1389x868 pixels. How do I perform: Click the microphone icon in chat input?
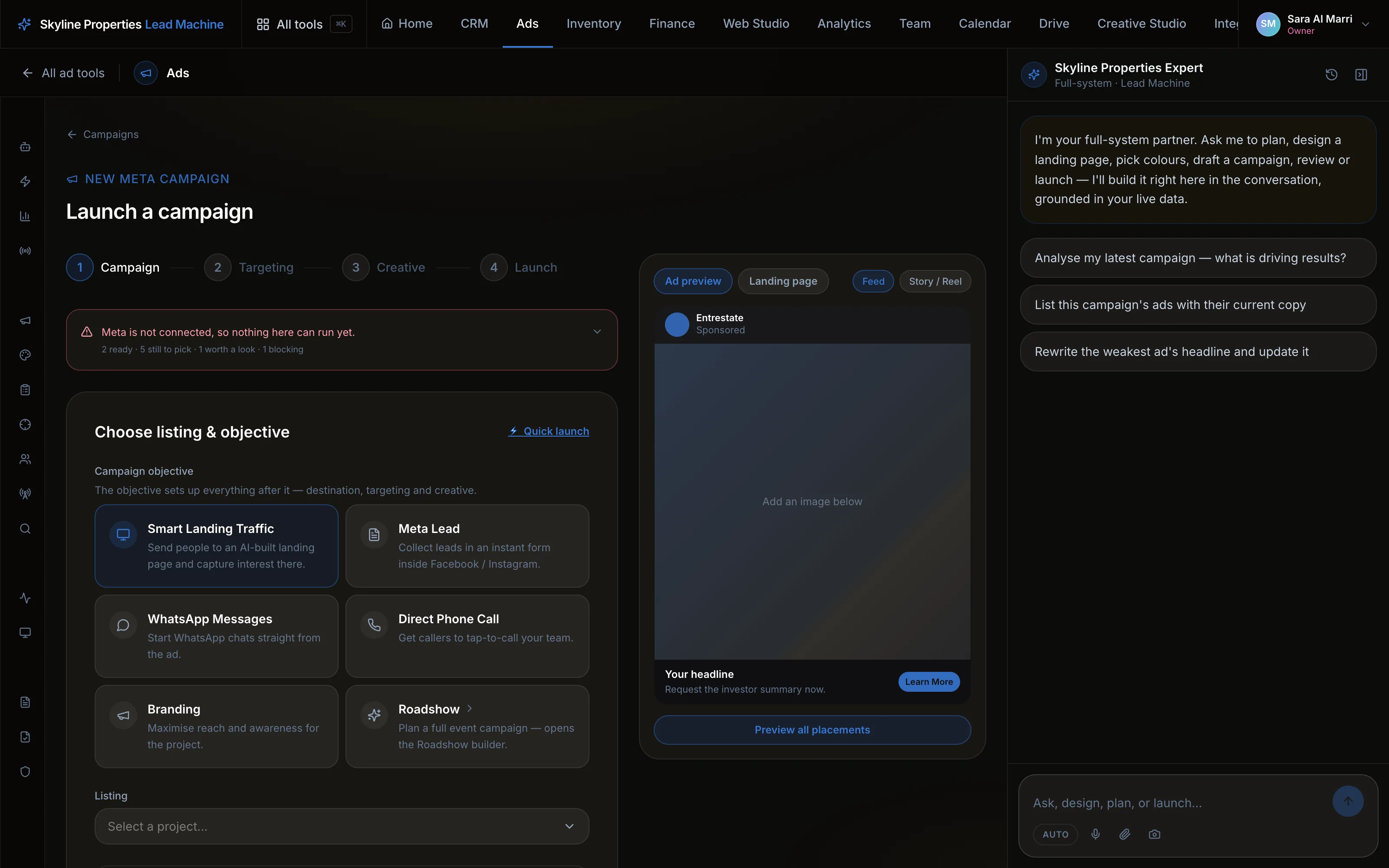[x=1096, y=834]
